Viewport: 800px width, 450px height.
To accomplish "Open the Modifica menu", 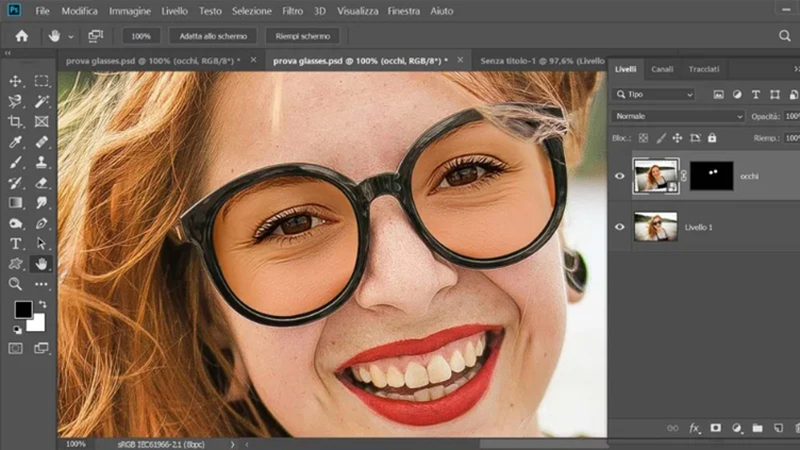I will [80, 11].
